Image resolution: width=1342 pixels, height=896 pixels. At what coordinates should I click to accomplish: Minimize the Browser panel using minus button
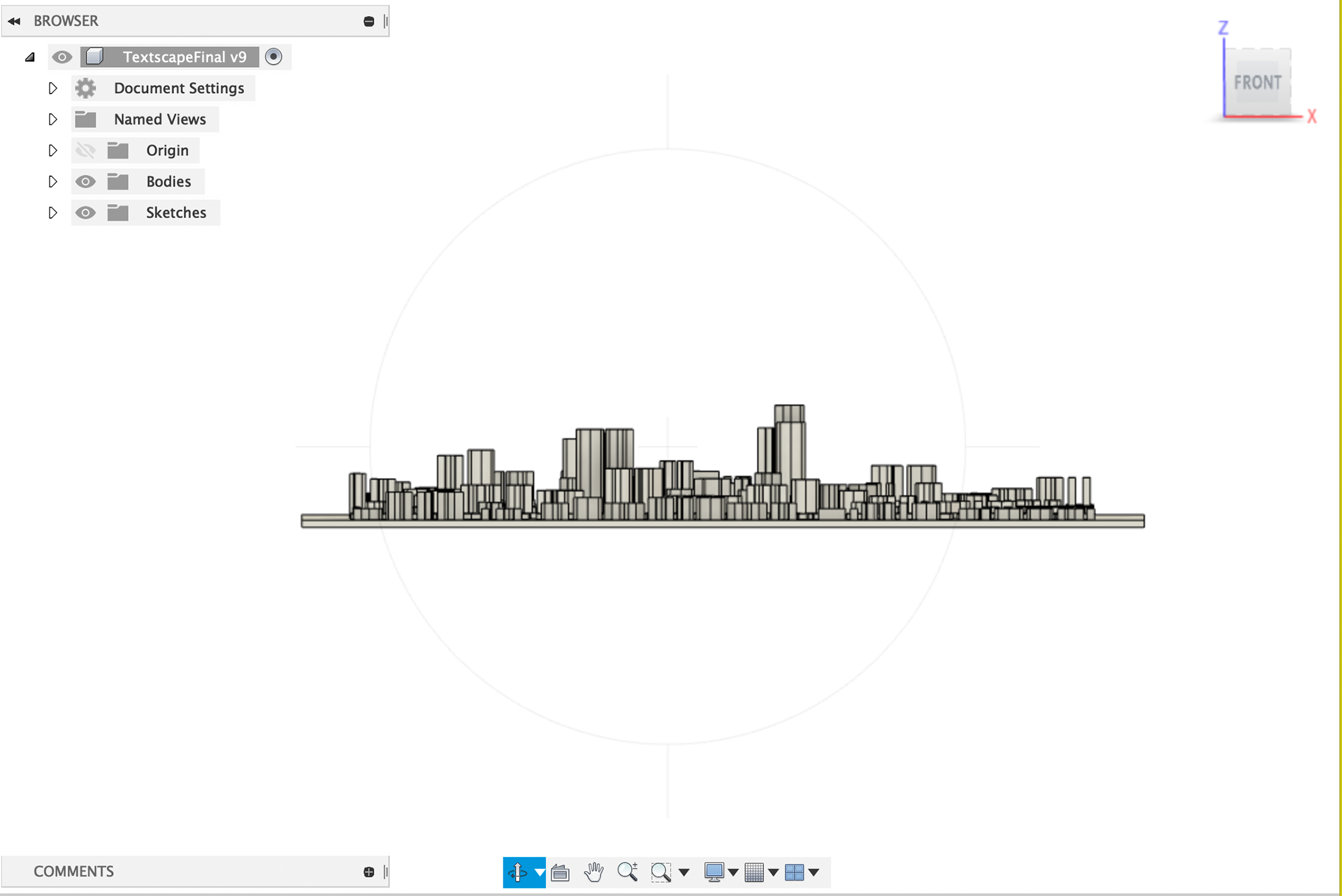pyautogui.click(x=369, y=22)
